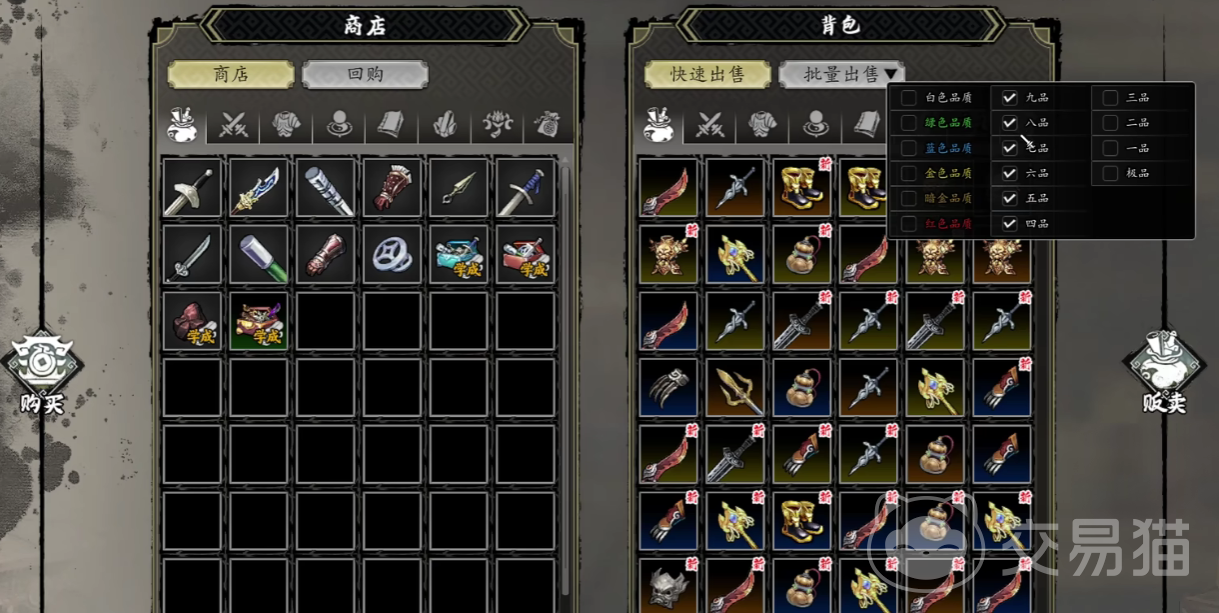Select the all-items bag icon in backpack

(657, 125)
